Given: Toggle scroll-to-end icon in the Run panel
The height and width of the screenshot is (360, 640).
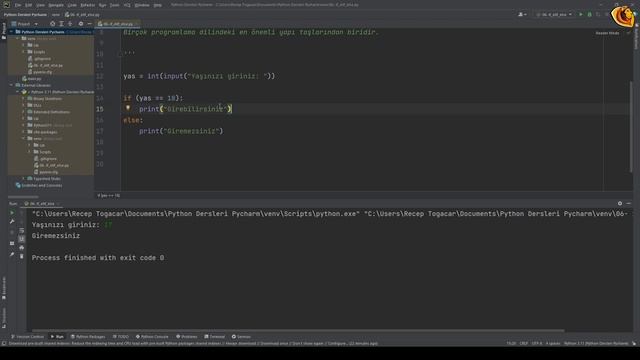Looking at the screenshot, I should pyautogui.click(x=22, y=239).
